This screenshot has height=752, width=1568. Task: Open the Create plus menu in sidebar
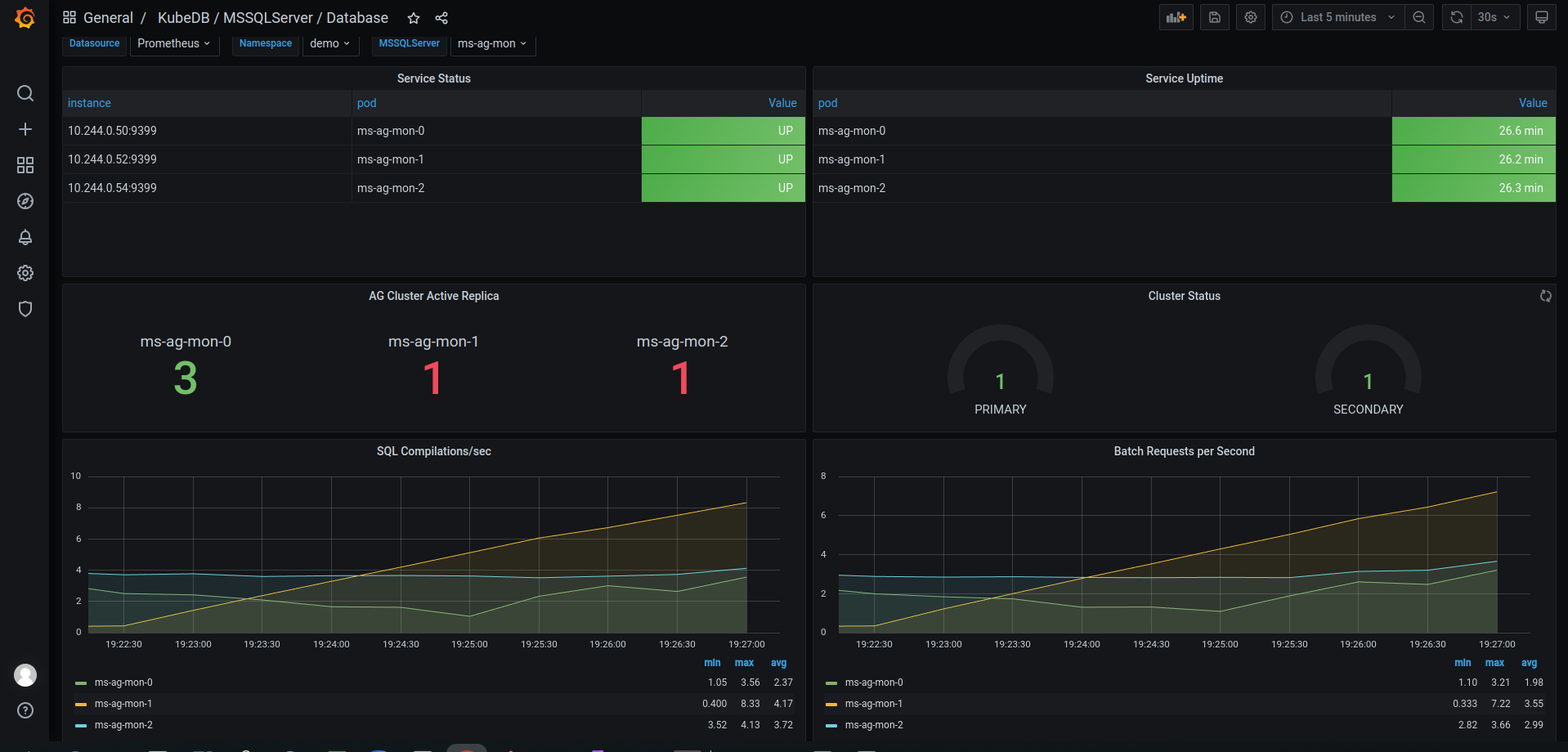(25, 129)
